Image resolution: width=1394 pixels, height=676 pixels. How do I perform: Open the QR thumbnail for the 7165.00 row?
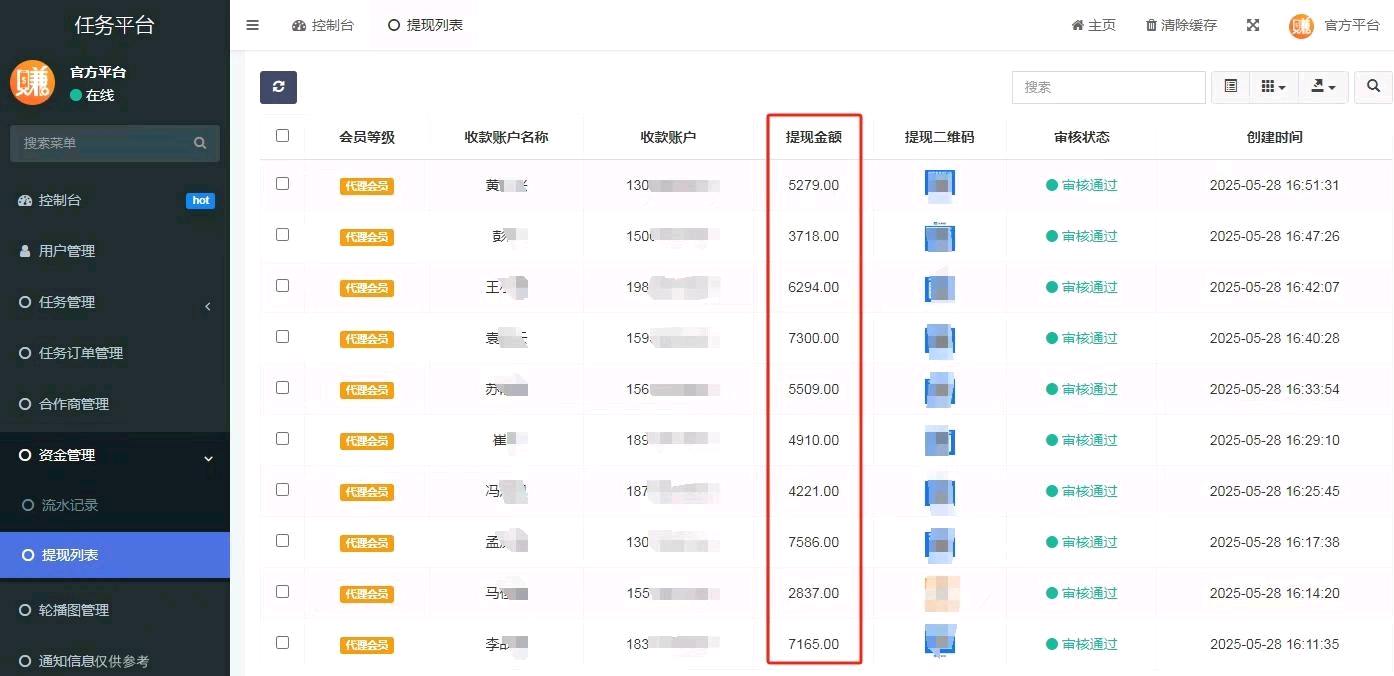point(940,642)
